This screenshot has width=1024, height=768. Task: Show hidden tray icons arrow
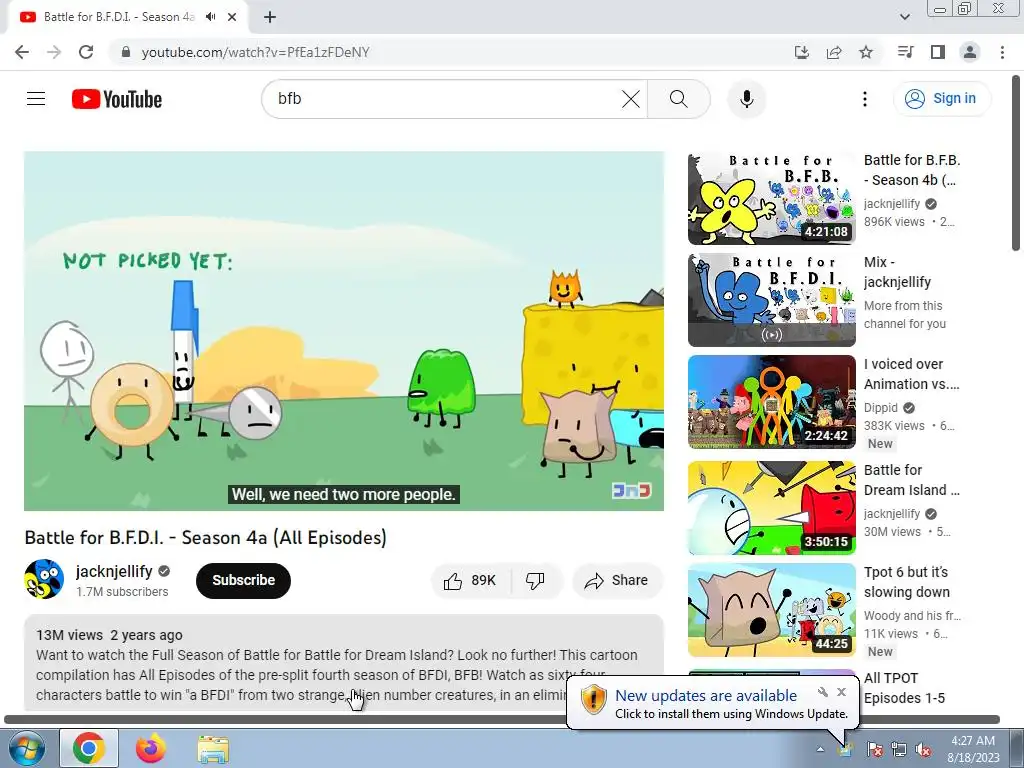point(820,749)
